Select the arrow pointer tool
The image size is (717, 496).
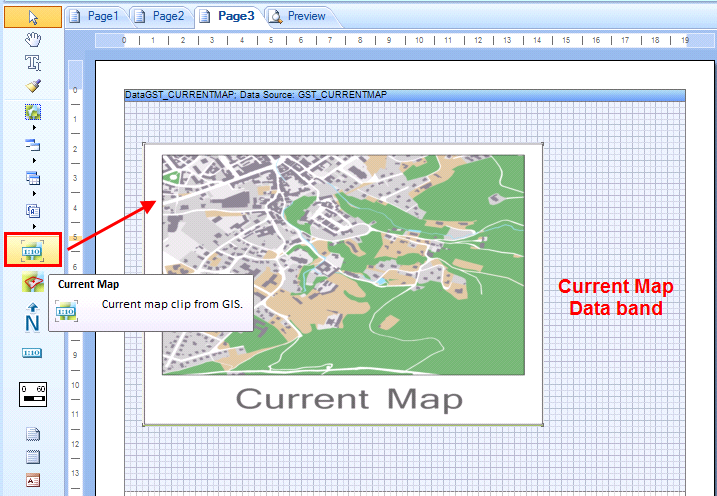point(32,17)
